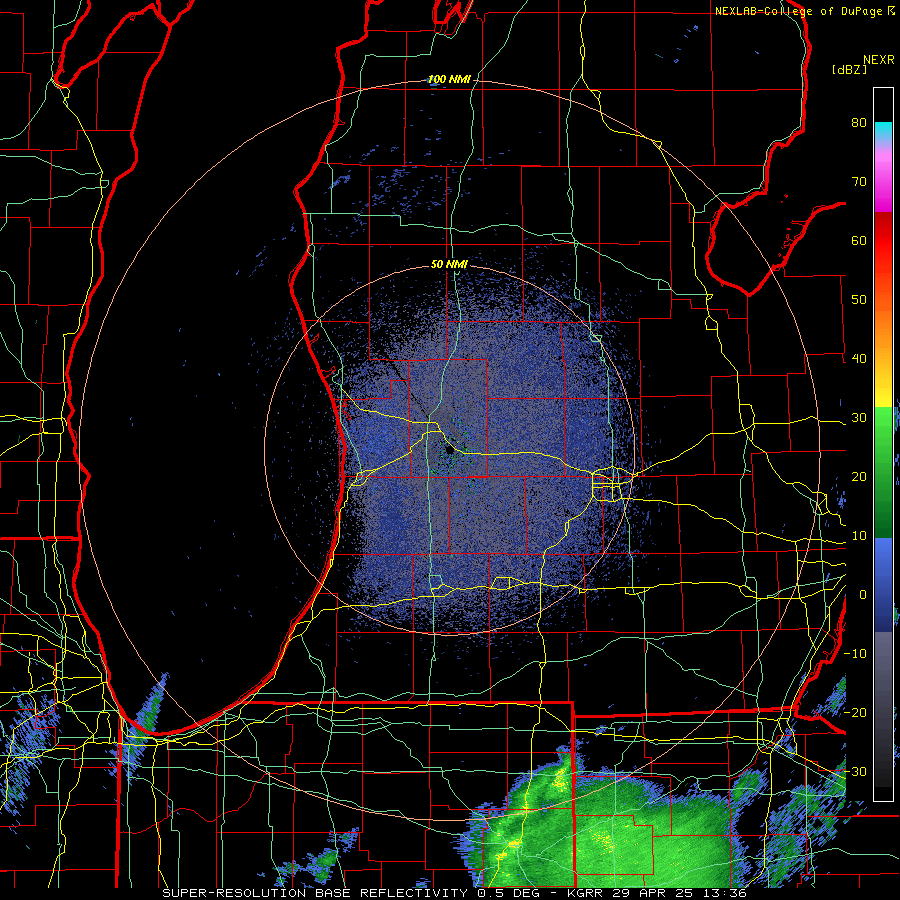Click the -20 value on the dBZ scale

[855, 713]
